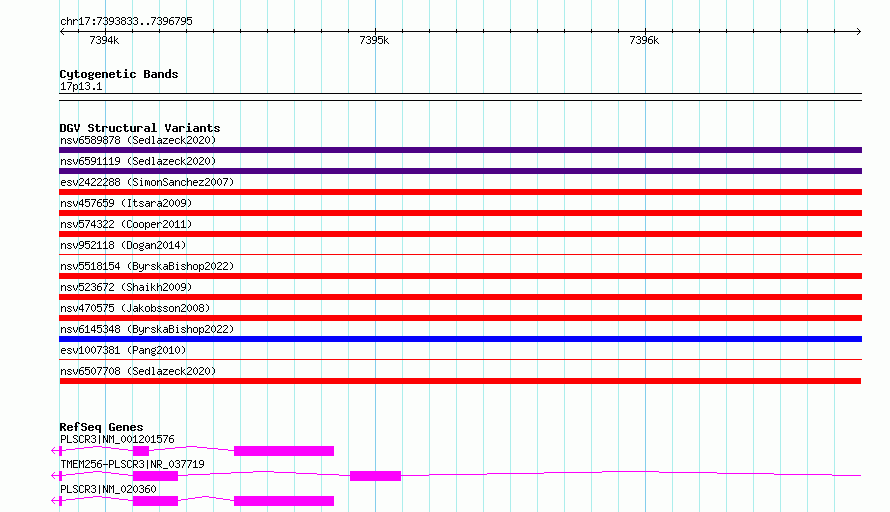Open variant nsv470575 (Jakobsson2008) label
Viewport: 890px width, 512px height.
click(x=135, y=308)
